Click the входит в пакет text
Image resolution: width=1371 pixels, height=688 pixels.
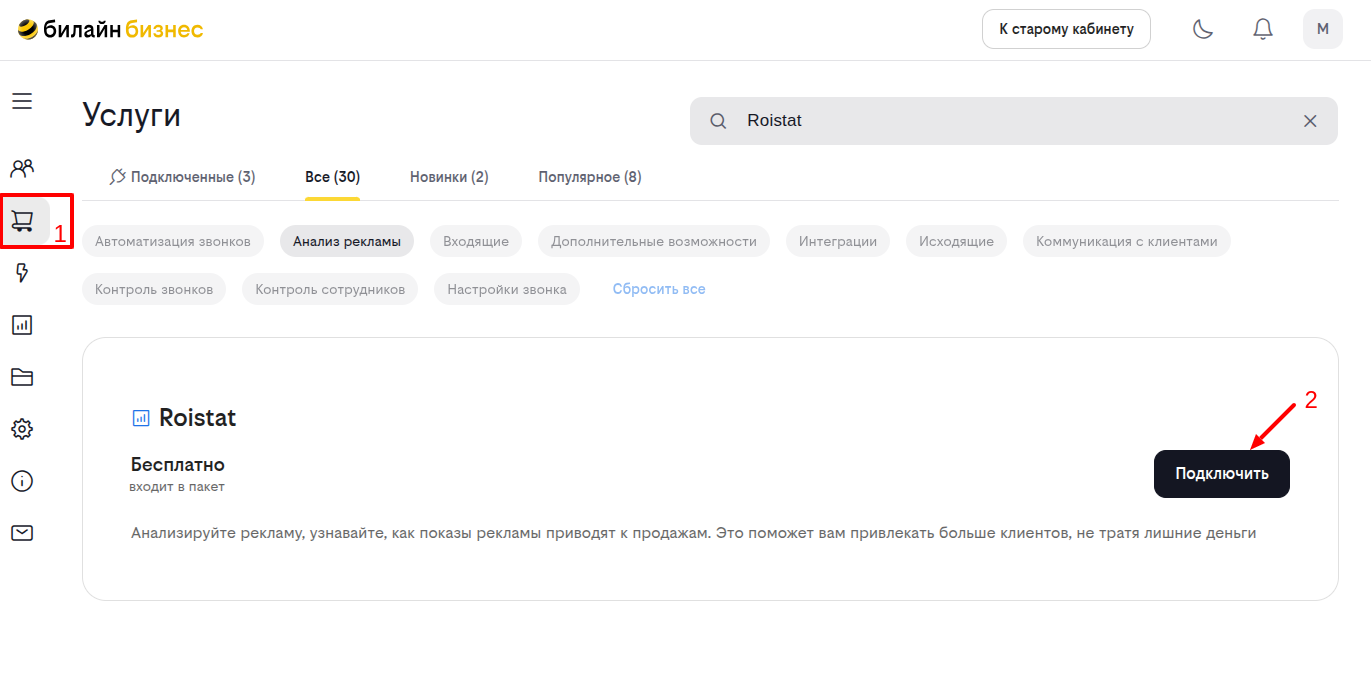[177, 487]
